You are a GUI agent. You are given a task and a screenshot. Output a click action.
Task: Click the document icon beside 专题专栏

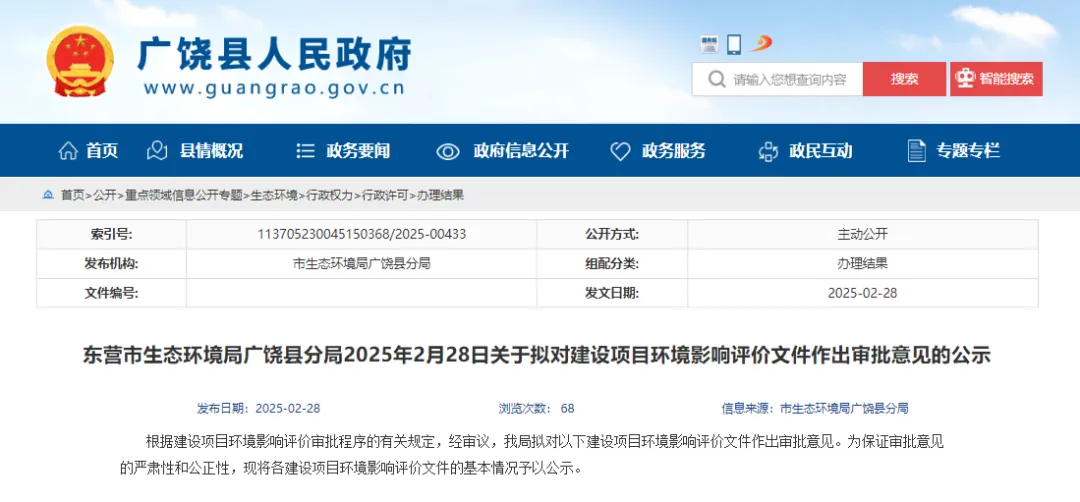pyautogui.click(x=916, y=151)
